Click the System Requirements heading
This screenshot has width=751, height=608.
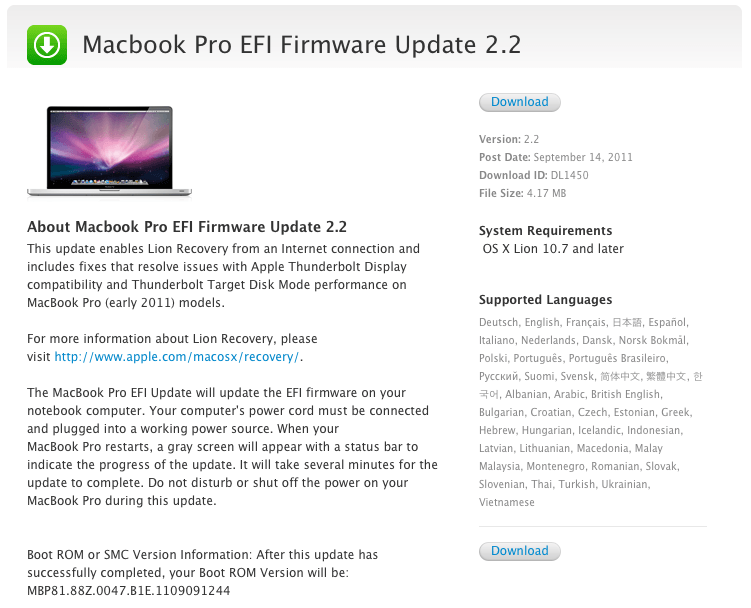[546, 231]
